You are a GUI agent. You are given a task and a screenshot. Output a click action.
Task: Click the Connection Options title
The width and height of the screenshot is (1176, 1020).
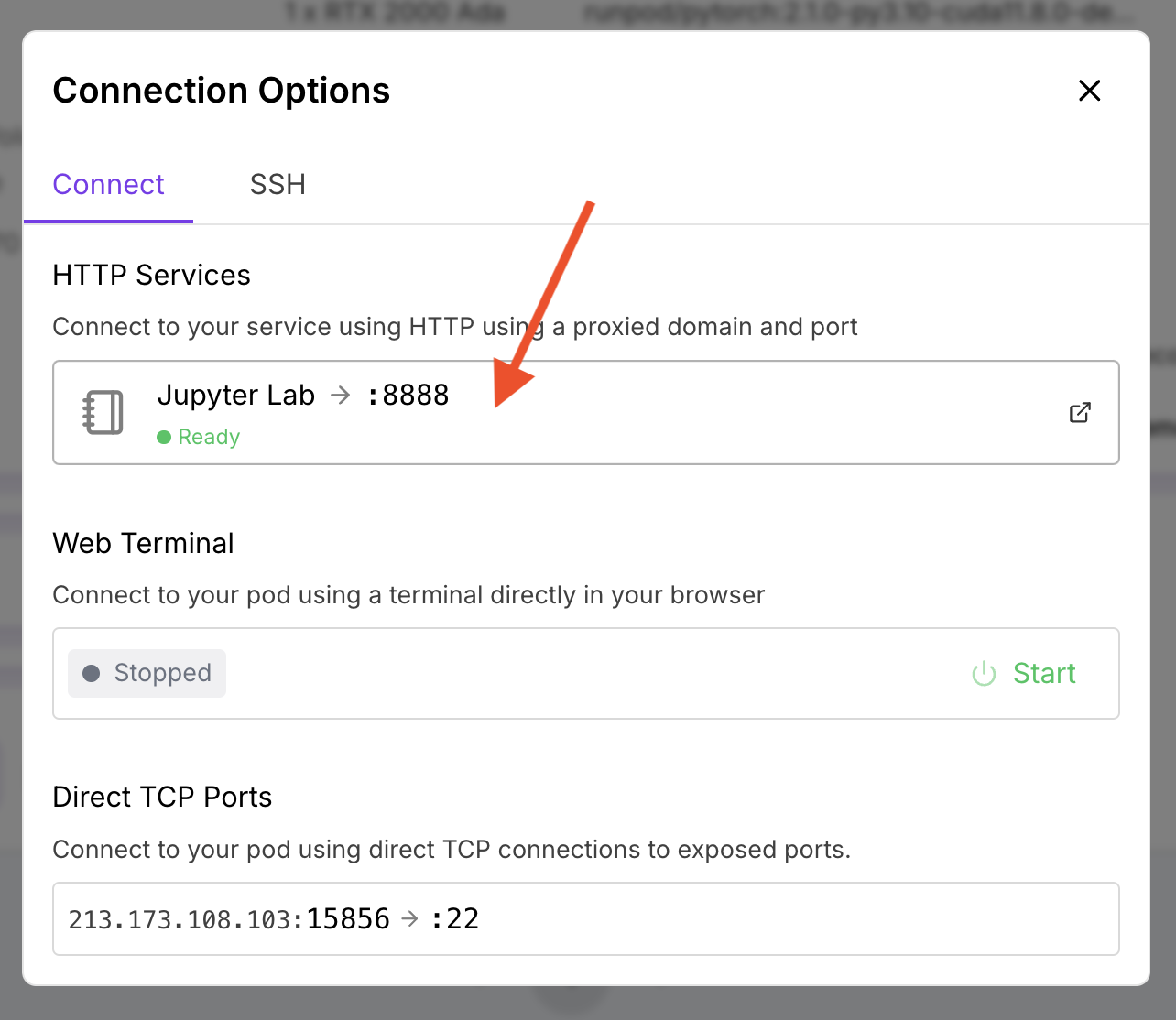click(x=221, y=91)
